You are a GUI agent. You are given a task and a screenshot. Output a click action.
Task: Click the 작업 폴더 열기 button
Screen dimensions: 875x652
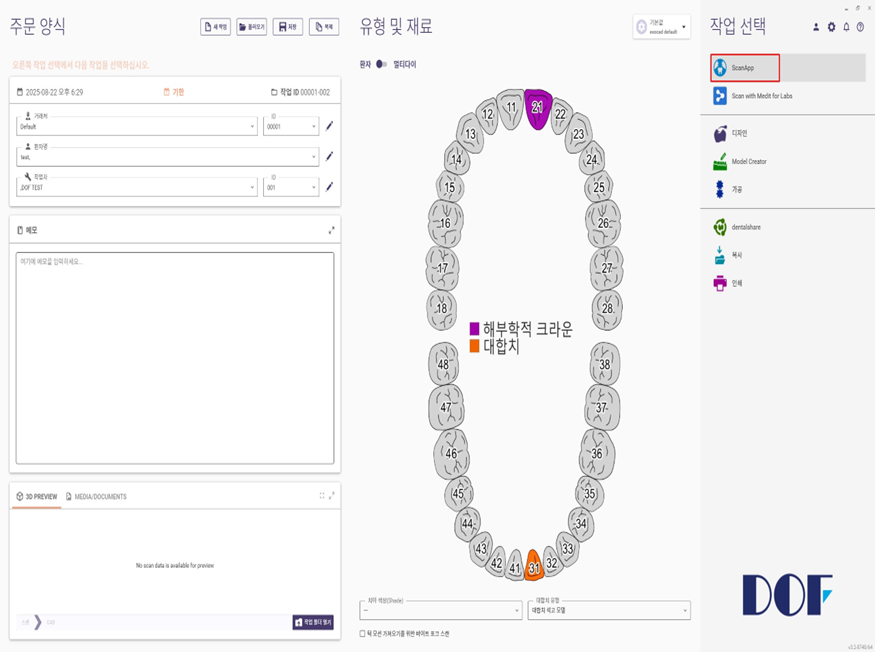313,622
